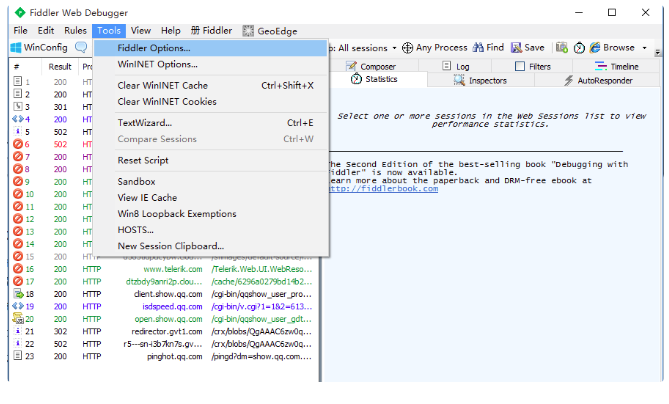Select Reset Script menu entry
Screen dimensions: 669x404
[210, 160]
